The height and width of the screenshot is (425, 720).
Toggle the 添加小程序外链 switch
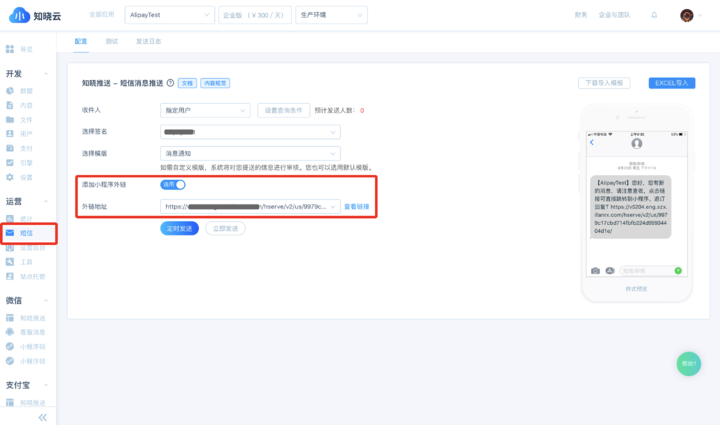pos(173,184)
